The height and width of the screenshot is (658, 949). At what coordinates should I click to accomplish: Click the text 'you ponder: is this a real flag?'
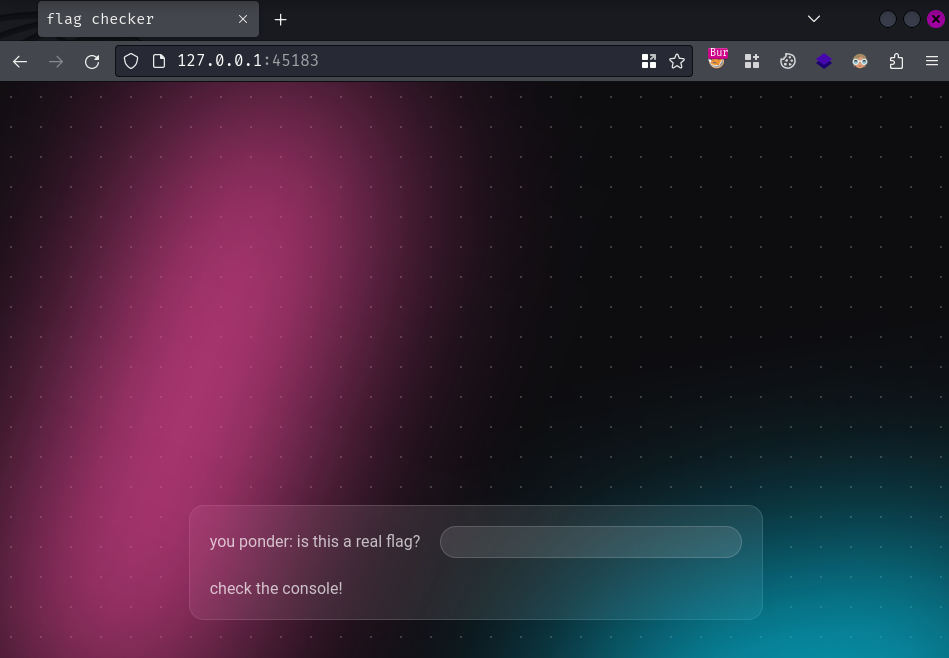[315, 541]
